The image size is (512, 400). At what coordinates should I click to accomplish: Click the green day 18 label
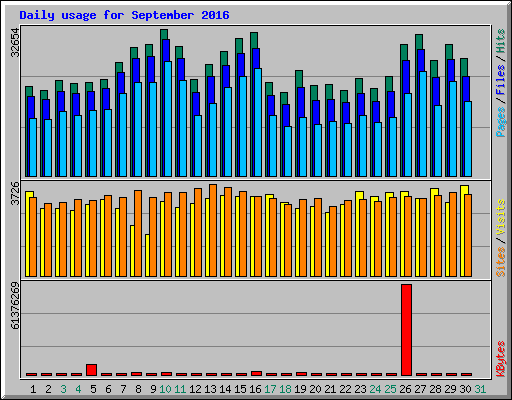click(285, 389)
